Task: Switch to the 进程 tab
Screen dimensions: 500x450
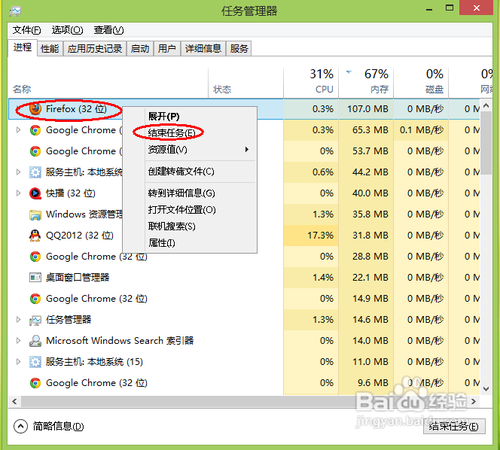Action: click(x=22, y=48)
